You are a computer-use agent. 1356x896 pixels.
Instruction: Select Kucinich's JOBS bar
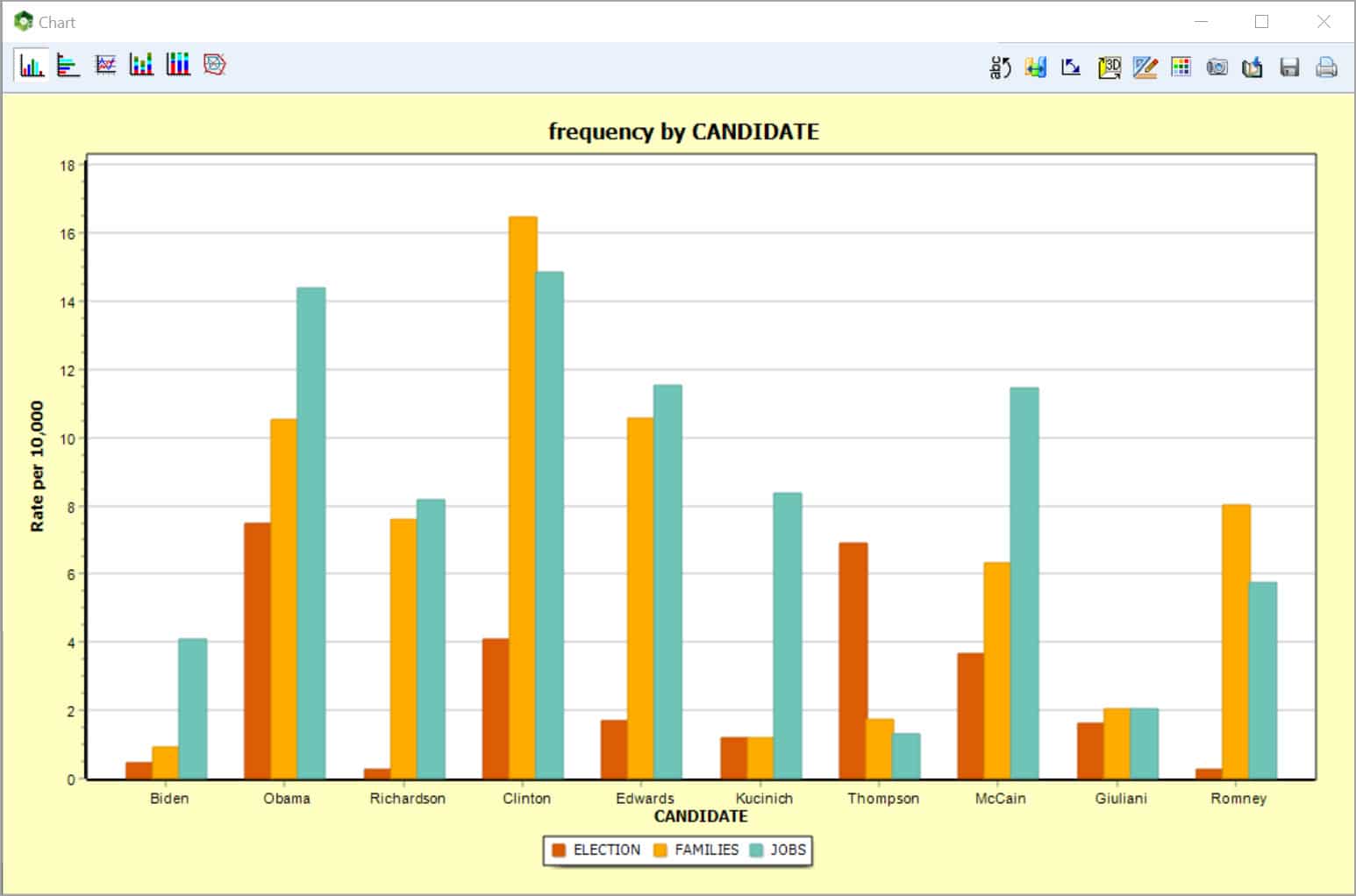pos(788,636)
